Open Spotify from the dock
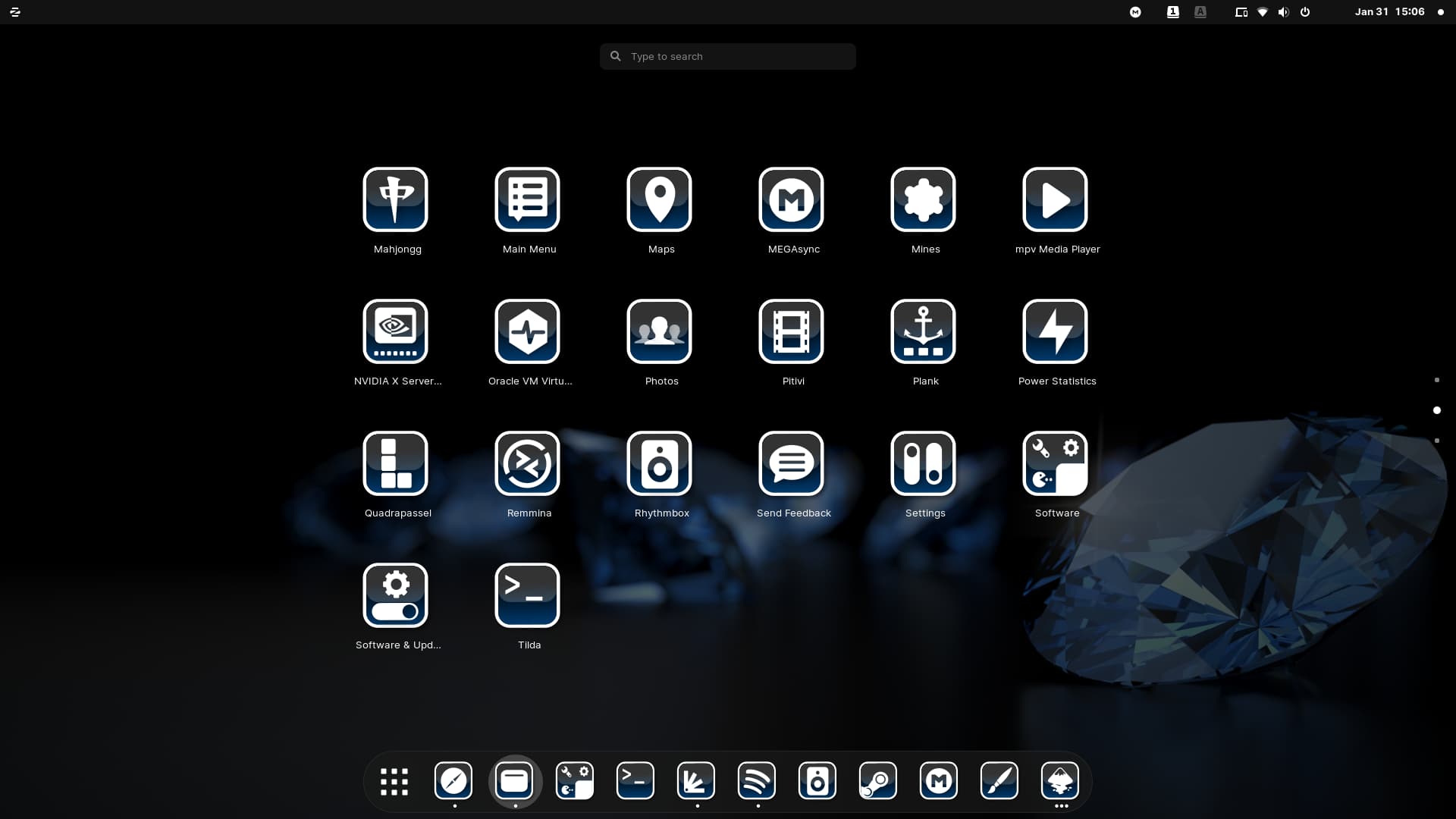 [757, 781]
